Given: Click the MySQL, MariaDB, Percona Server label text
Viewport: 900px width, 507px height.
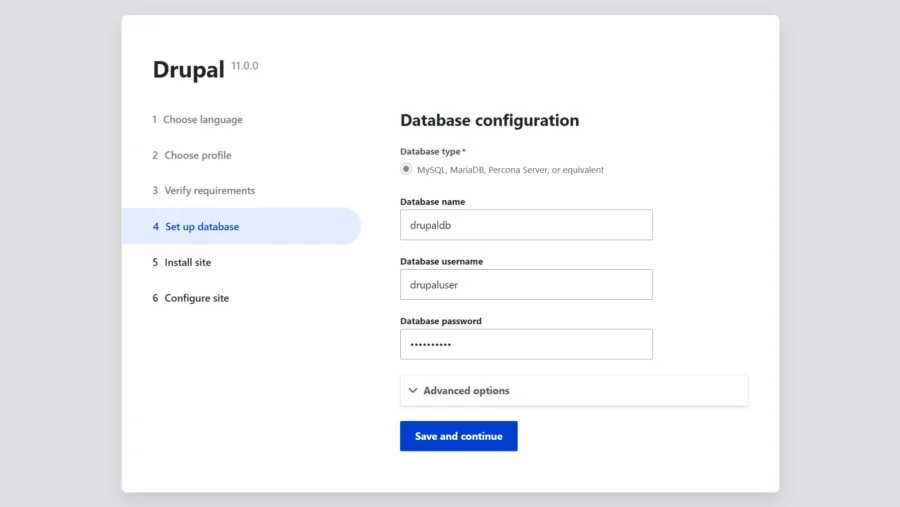Looking at the screenshot, I should (510, 170).
